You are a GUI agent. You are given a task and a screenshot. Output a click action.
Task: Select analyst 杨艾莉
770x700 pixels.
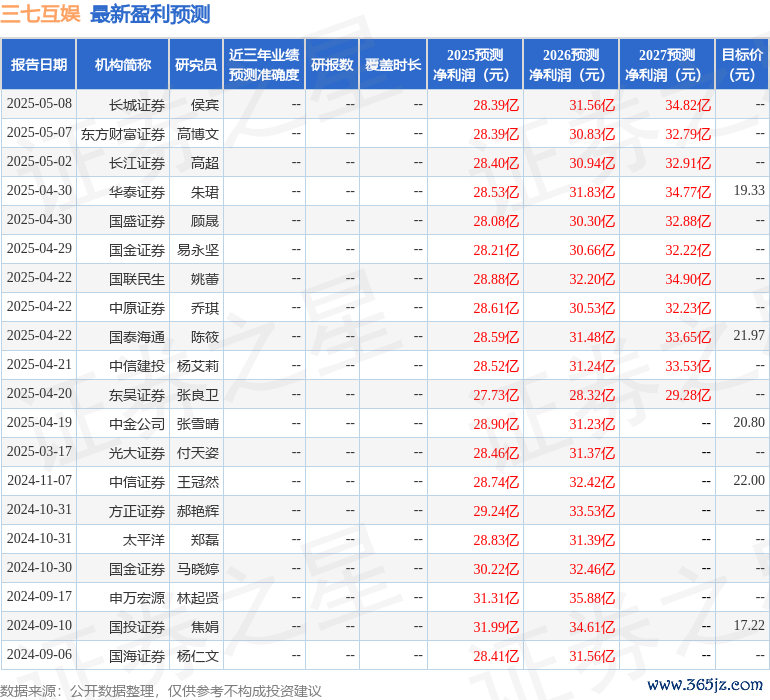(x=198, y=366)
